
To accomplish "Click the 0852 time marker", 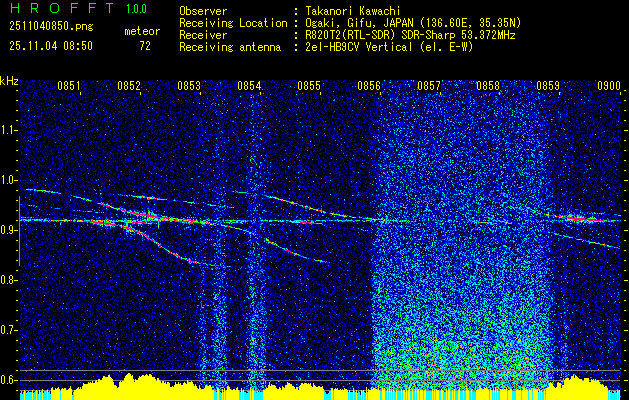I will pos(129,86).
